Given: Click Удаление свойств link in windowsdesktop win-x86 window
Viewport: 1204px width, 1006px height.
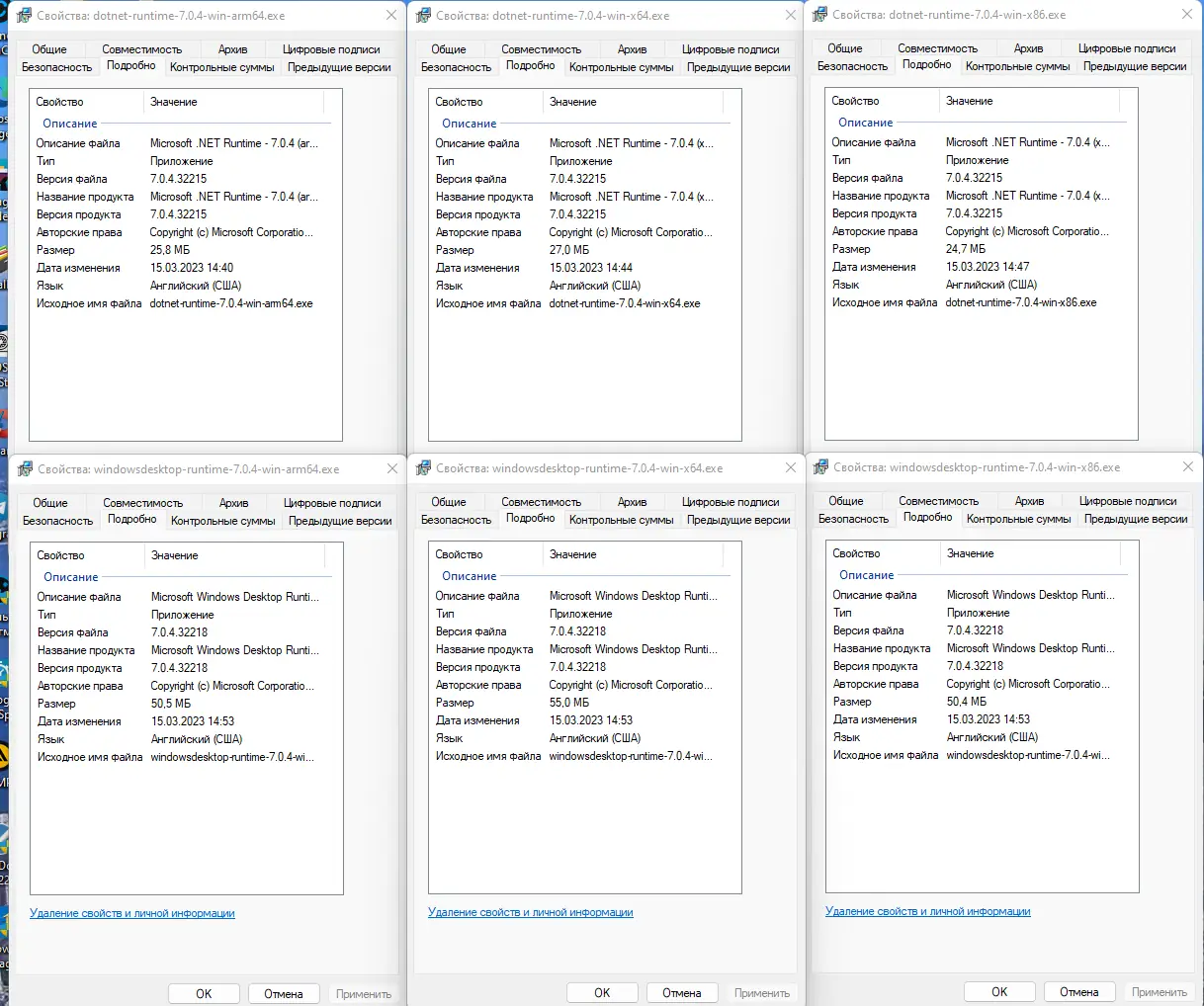Looking at the screenshot, I should [x=928, y=912].
